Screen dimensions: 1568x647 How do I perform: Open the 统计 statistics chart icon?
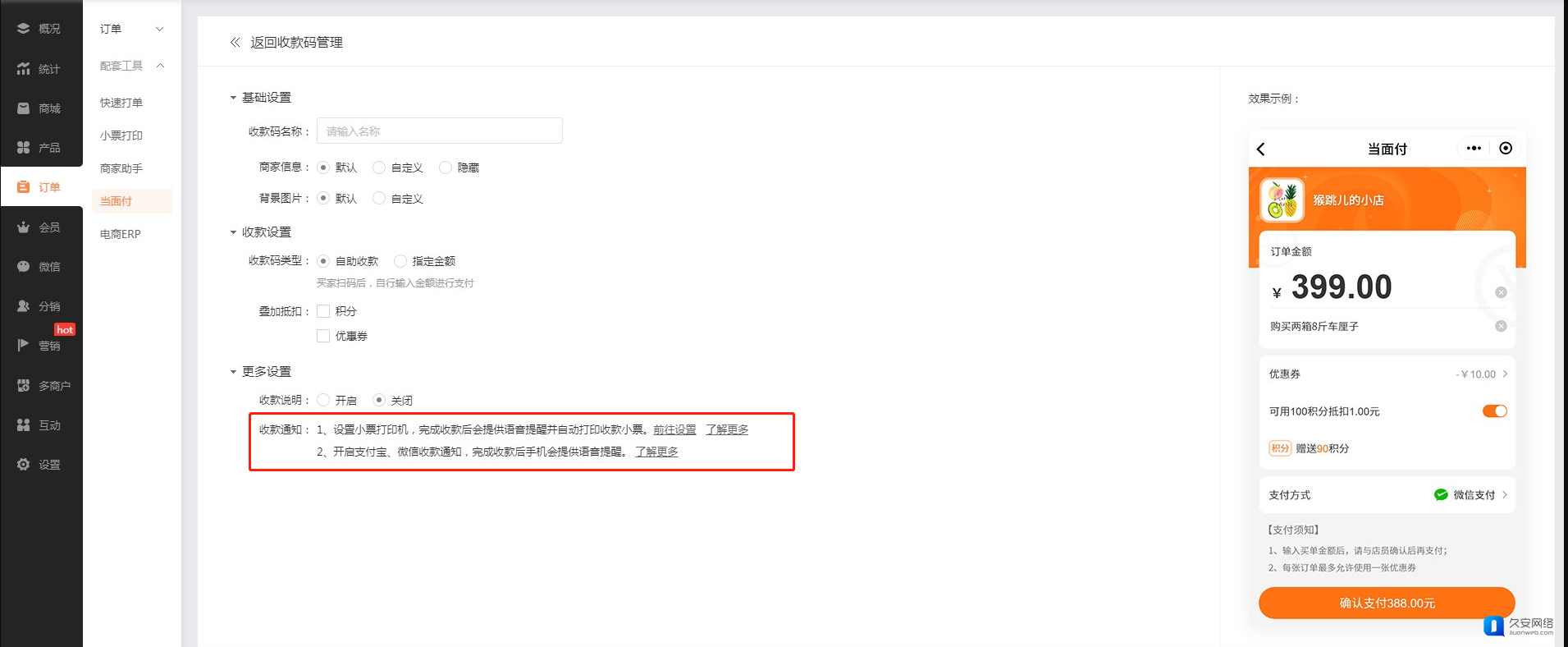23,69
